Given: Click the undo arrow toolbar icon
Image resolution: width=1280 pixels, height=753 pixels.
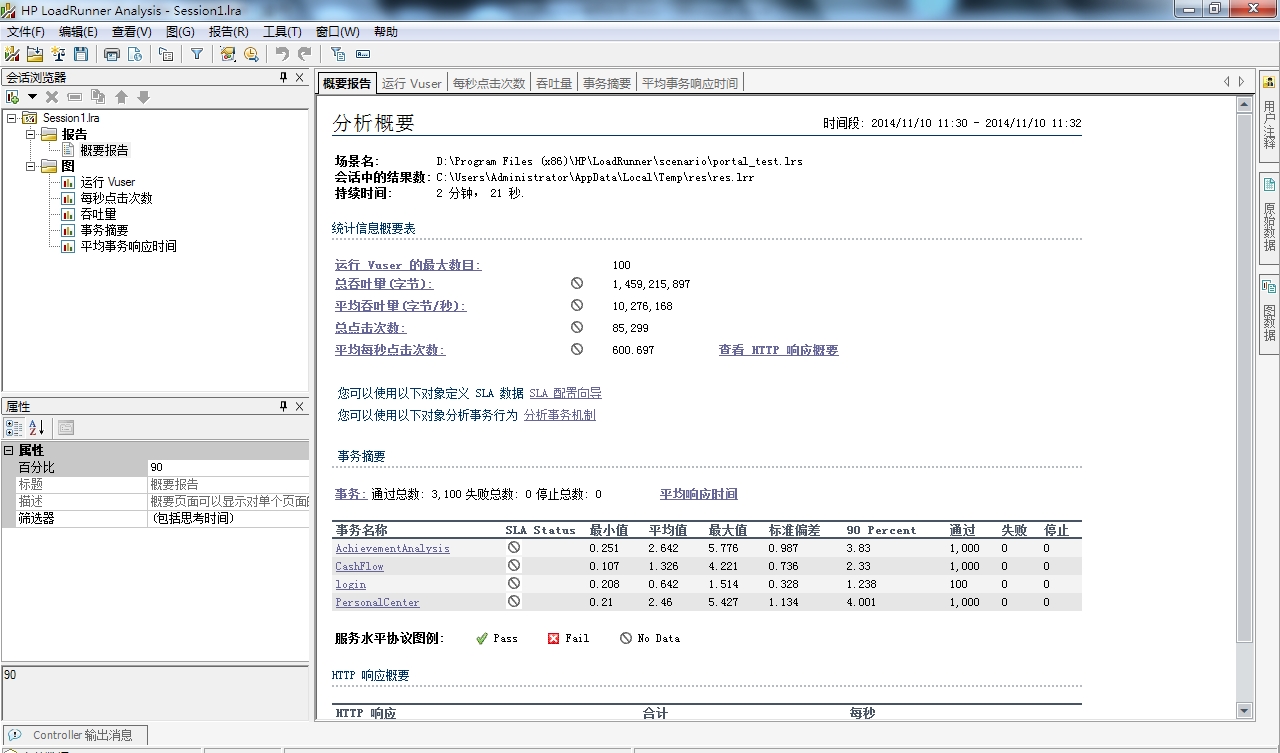Looking at the screenshot, I should pos(282,54).
